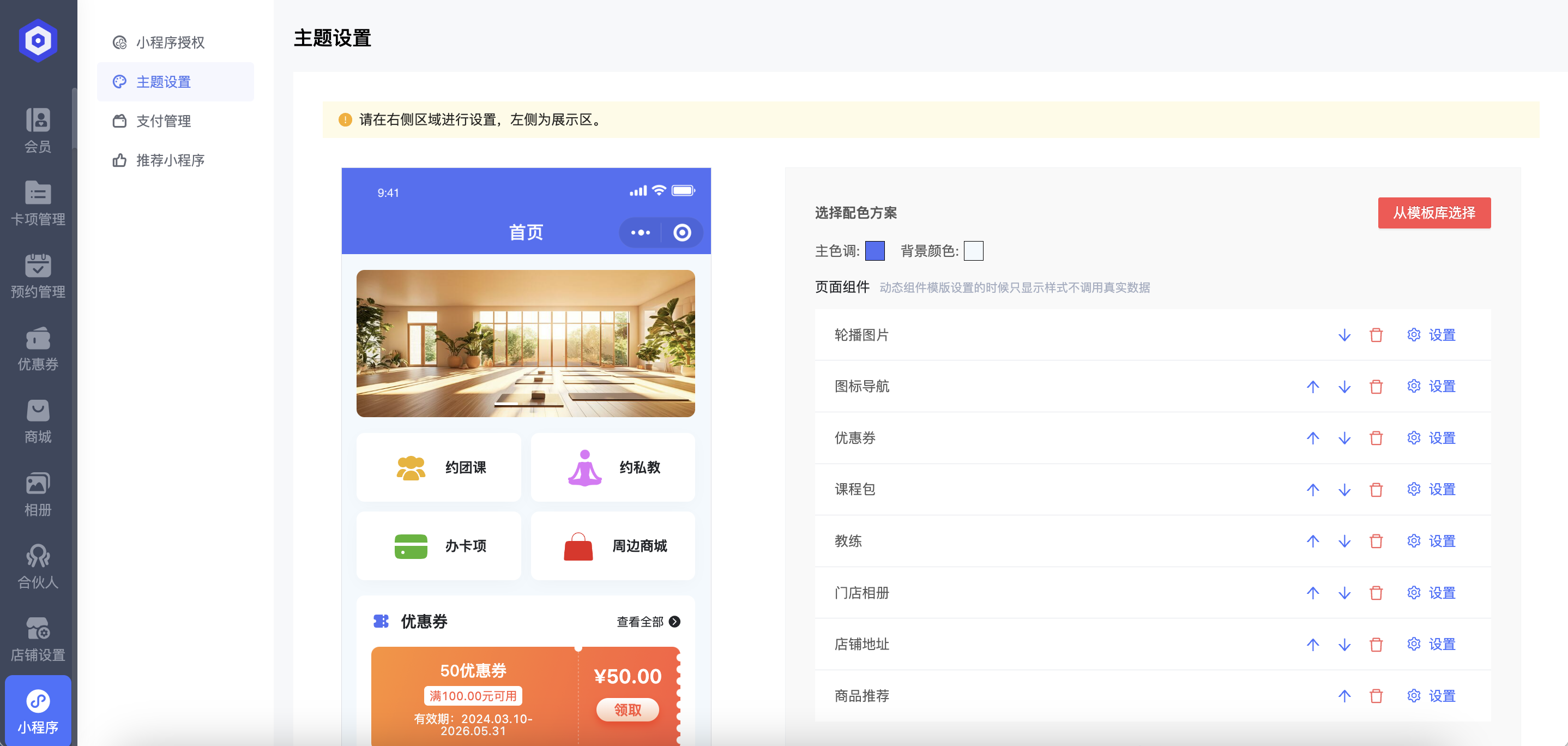Move 门店相册 component up with arrow
This screenshot has height=746, width=1568.
pos(1312,593)
